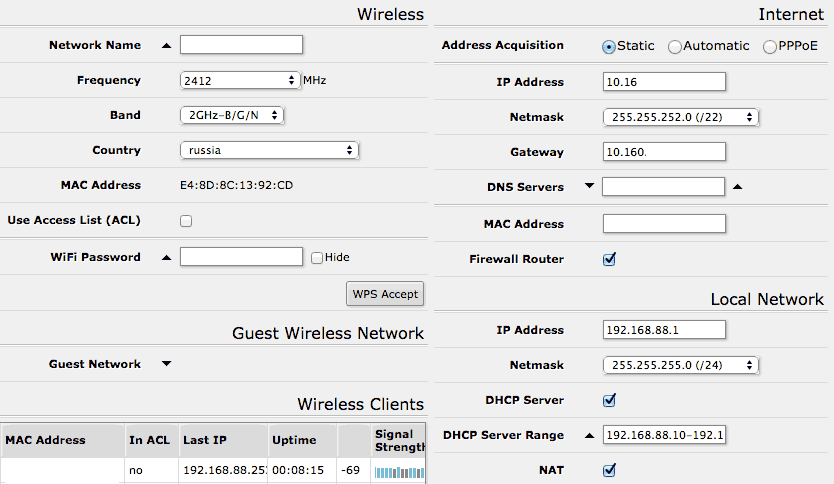
Task: Select Automatic address acquisition
Action: (x=675, y=46)
